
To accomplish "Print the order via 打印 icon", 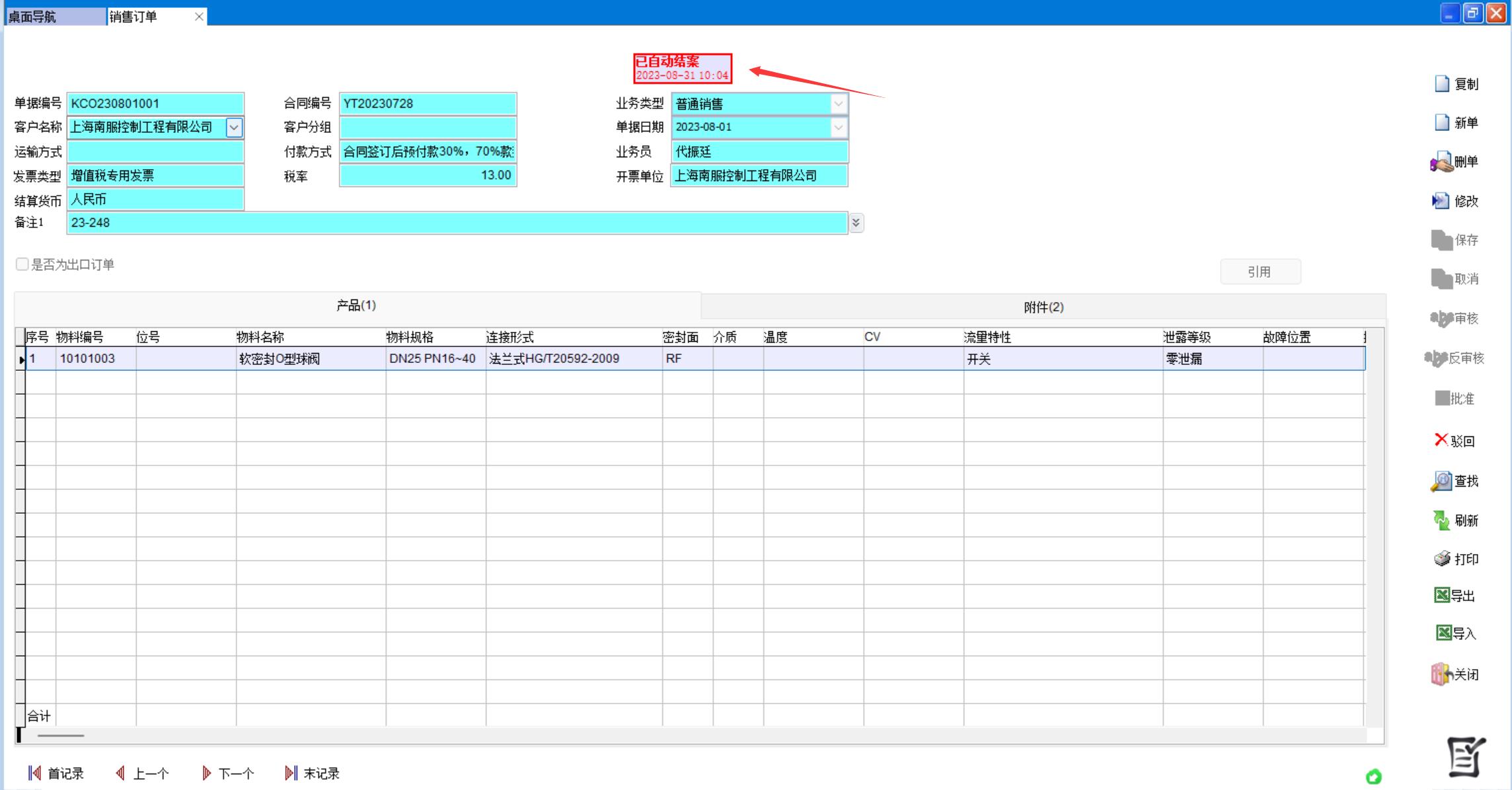I will click(x=1441, y=559).
